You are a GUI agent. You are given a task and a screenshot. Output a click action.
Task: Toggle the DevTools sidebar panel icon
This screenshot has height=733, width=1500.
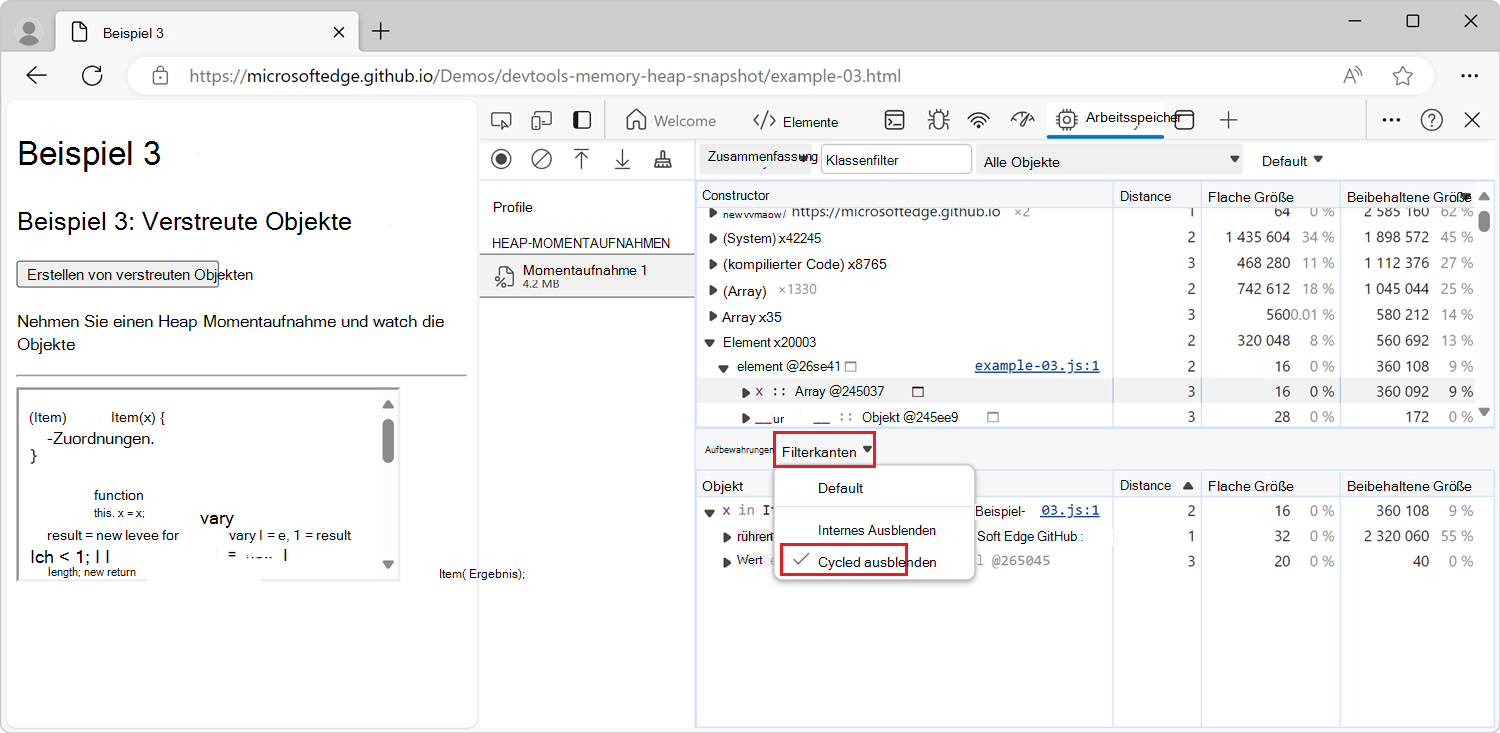582,121
